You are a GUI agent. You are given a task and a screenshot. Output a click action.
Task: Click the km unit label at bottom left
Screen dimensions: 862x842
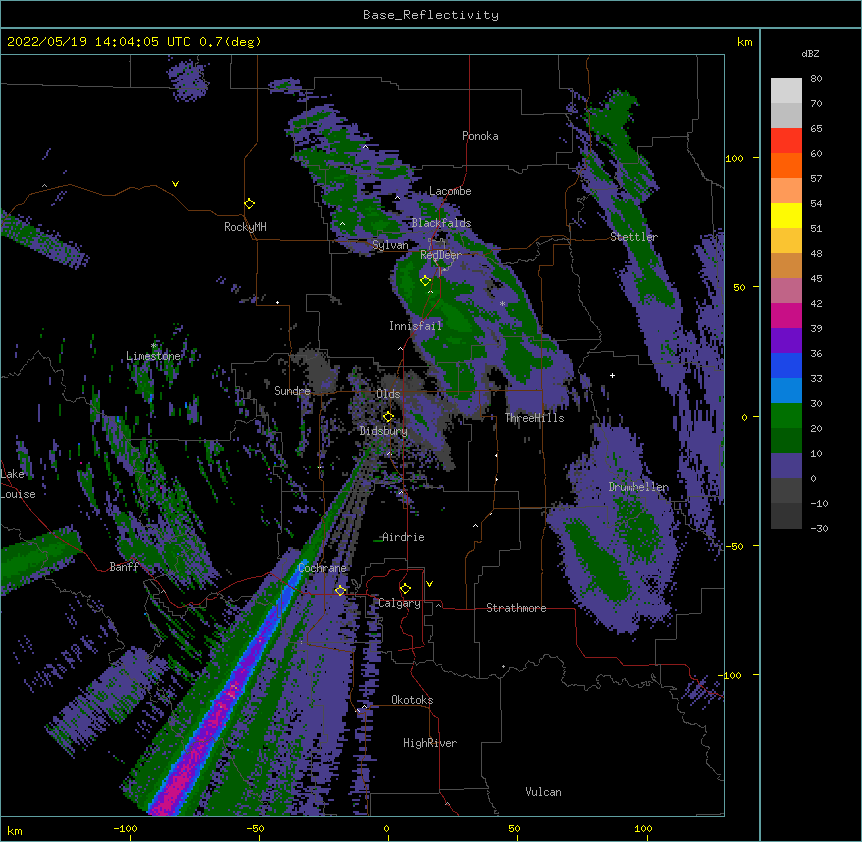[x=15, y=830]
